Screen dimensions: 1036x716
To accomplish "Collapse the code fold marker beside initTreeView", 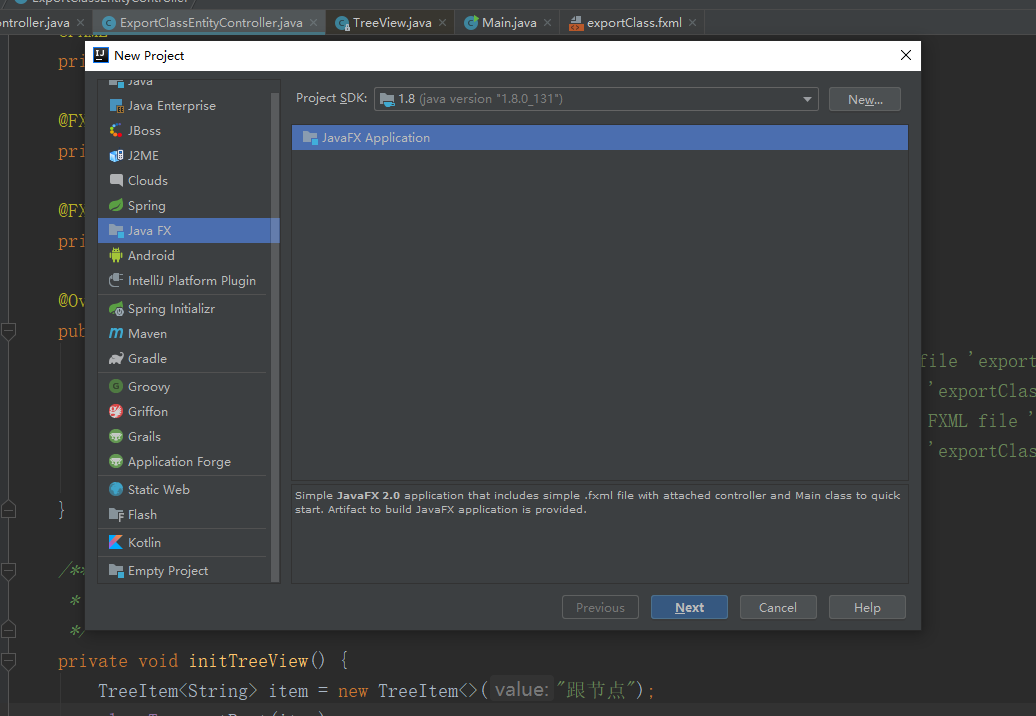I will [x=9, y=661].
